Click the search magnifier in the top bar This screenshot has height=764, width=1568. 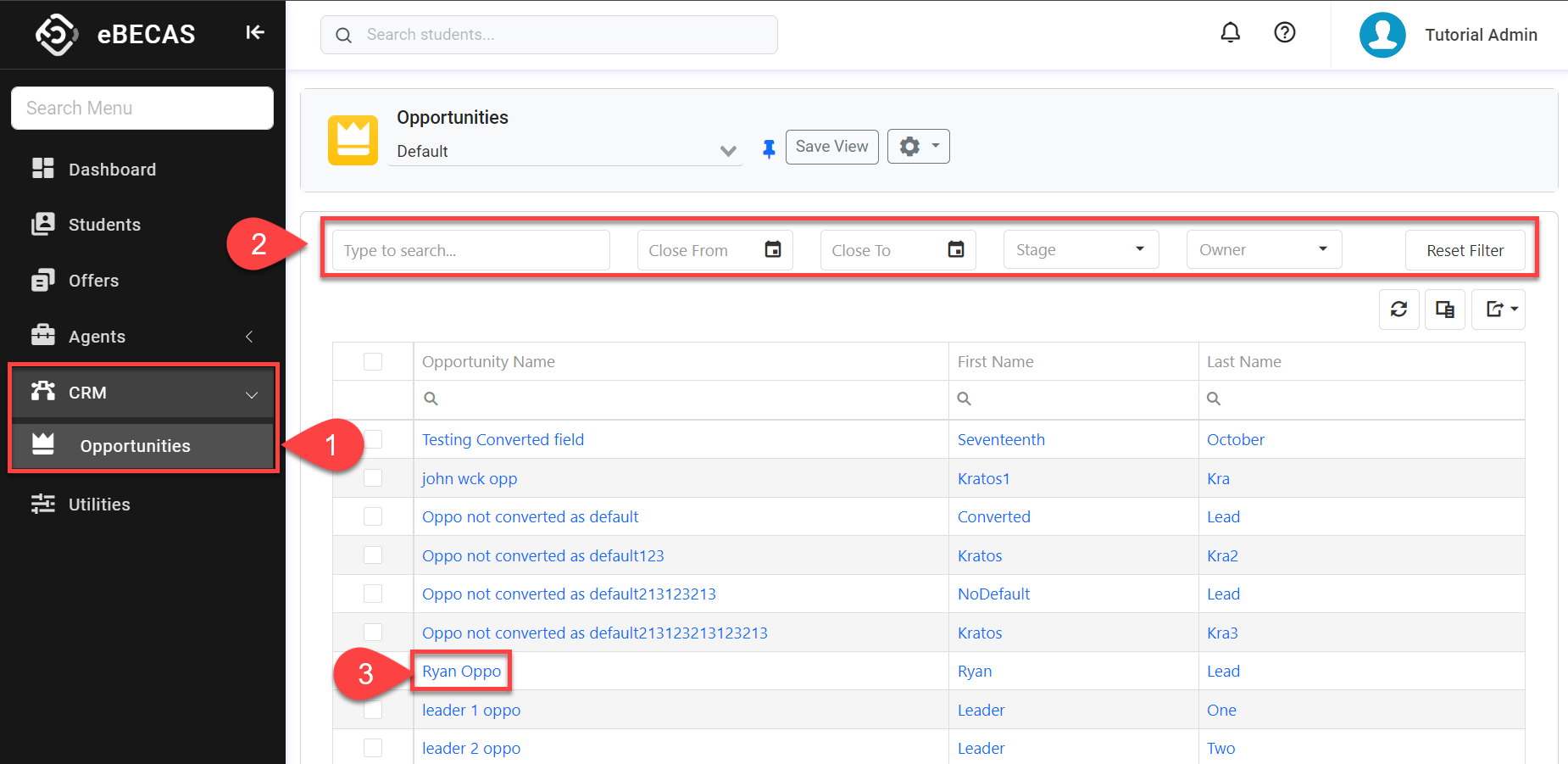point(343,35)
